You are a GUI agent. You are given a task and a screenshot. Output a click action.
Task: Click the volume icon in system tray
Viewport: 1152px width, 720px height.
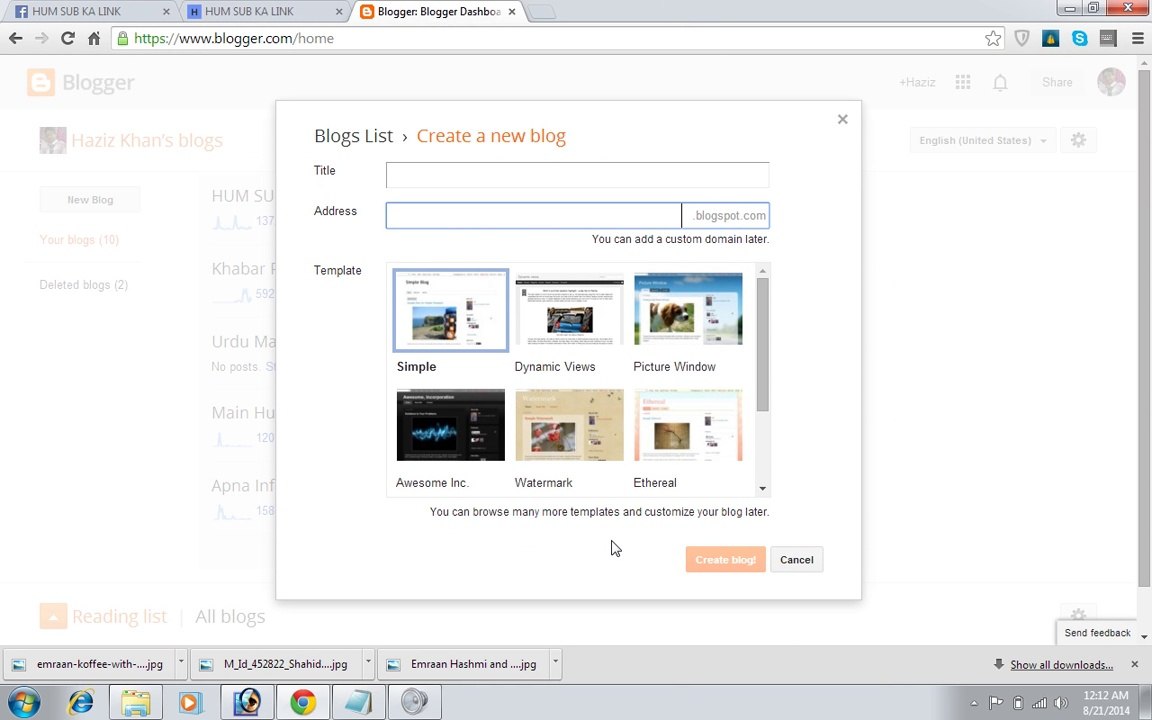tap(1060, 703)
